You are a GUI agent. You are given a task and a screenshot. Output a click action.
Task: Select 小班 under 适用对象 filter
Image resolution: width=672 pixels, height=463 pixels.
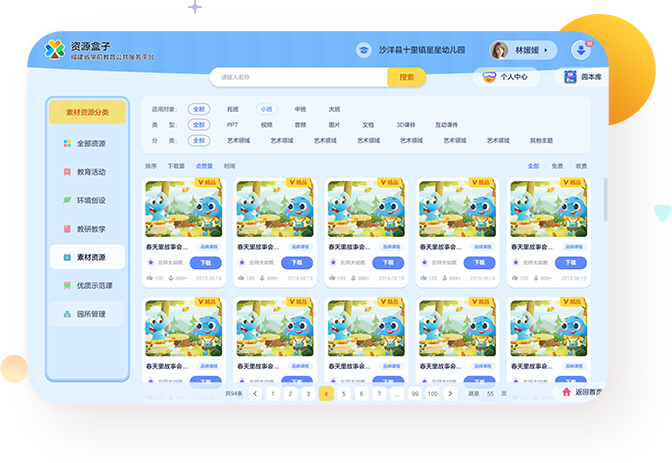tap(266, 109)
